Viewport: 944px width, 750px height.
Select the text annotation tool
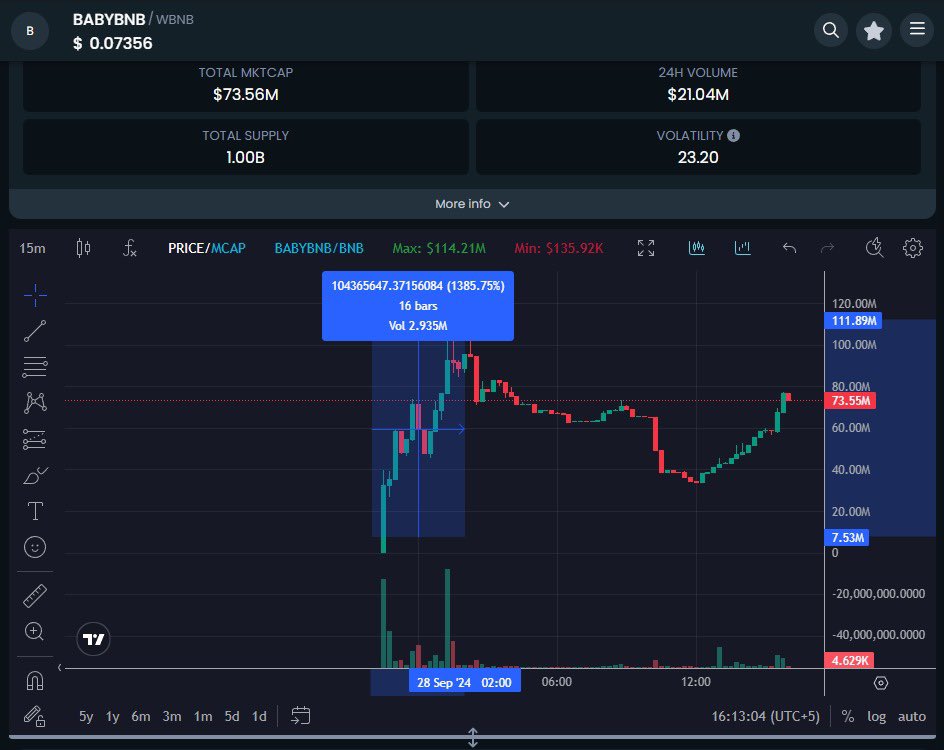click(35, 511)
